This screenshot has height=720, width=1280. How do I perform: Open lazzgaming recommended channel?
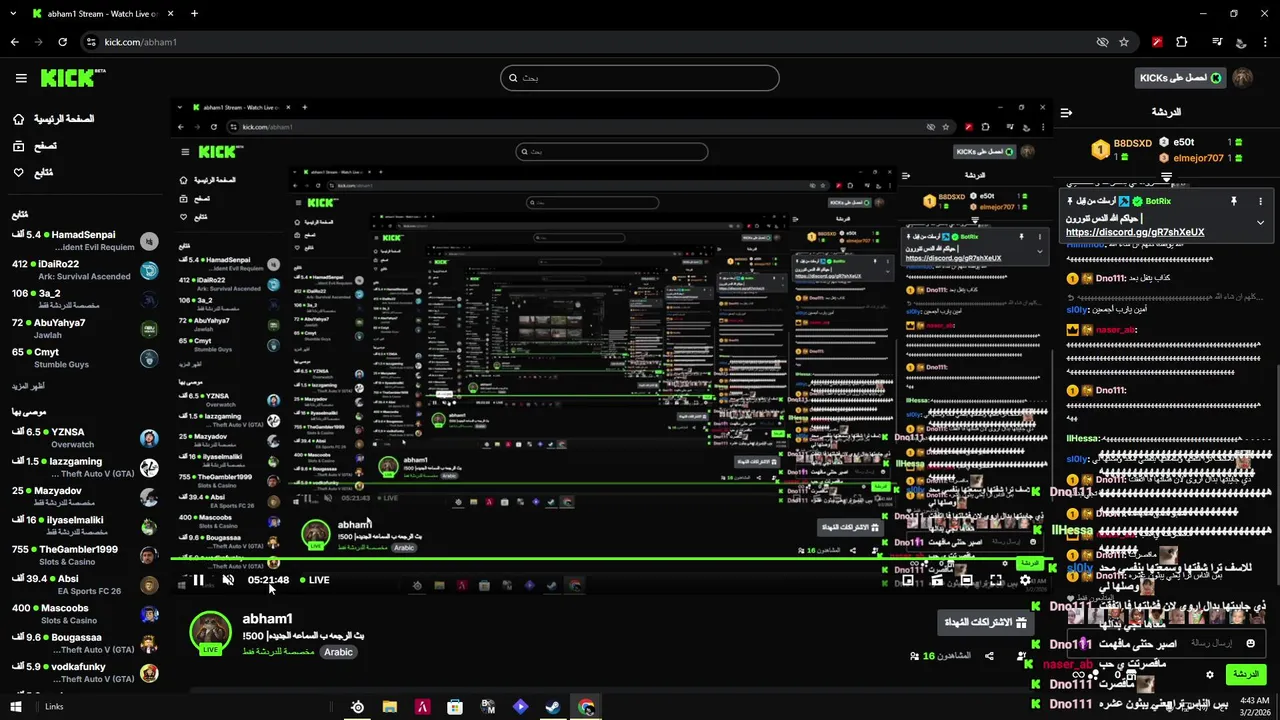85,467
